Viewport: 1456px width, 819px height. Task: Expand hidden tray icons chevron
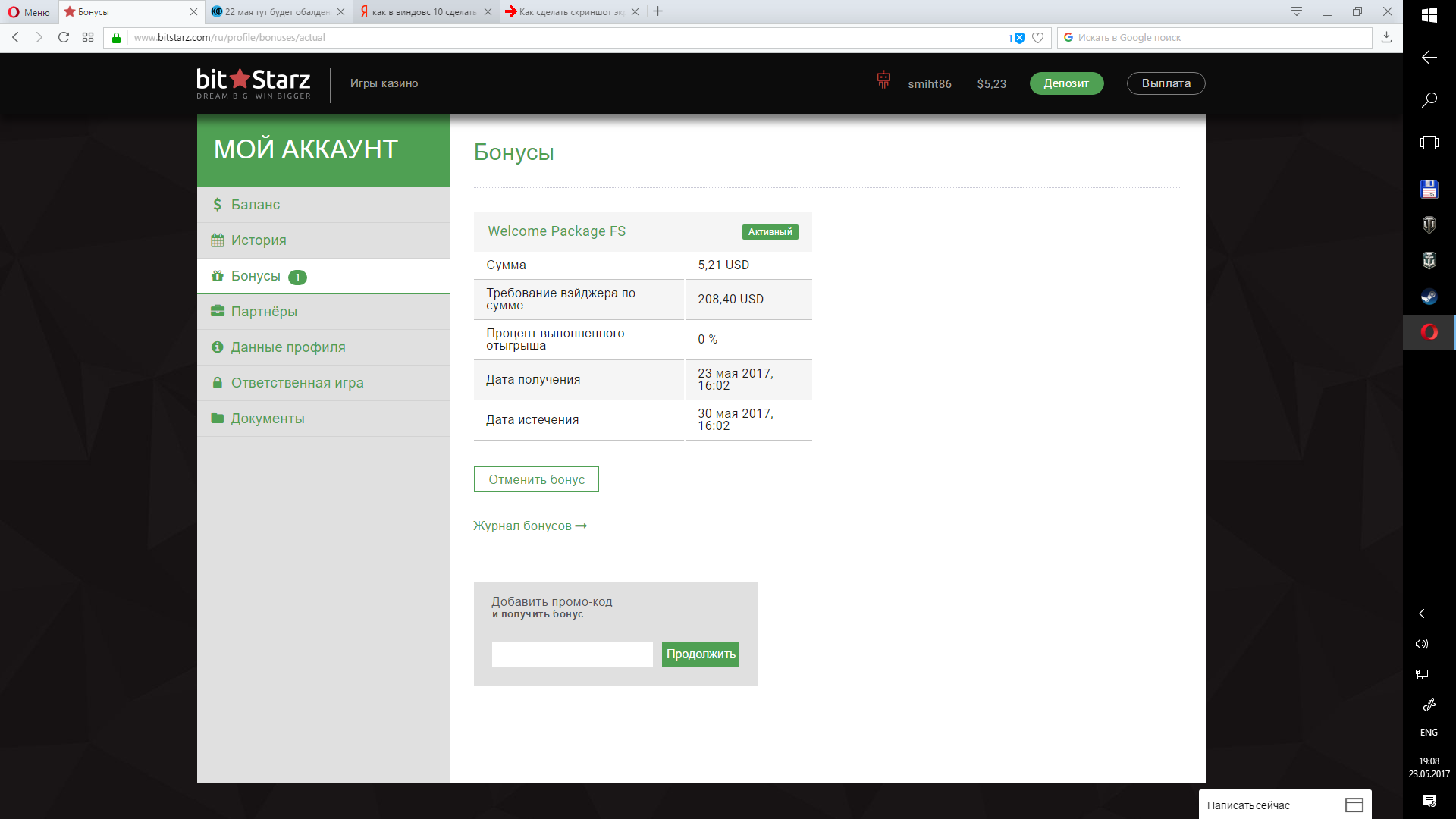(1422, 613)
